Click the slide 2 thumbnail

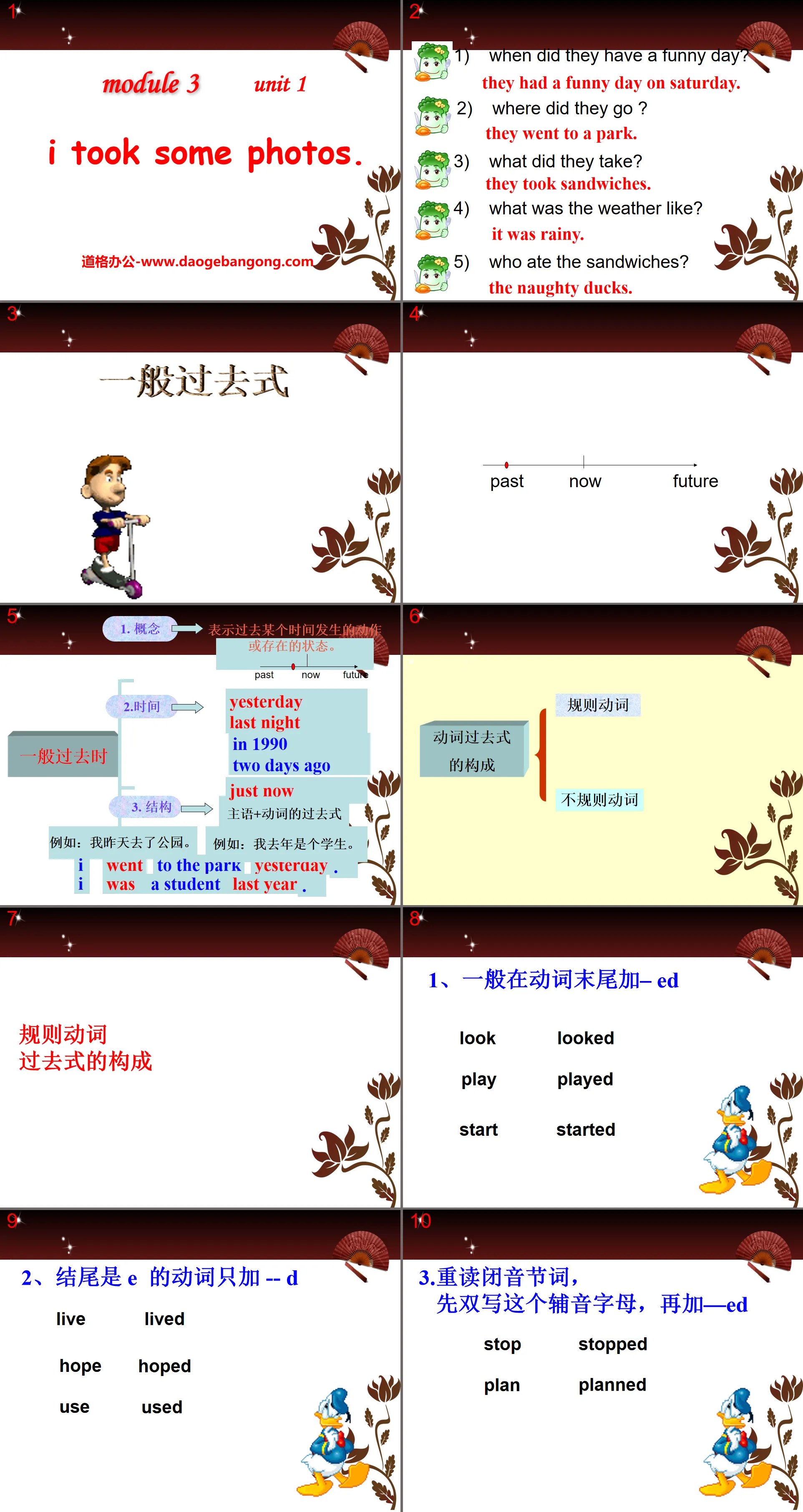click(x=601, y=151)
